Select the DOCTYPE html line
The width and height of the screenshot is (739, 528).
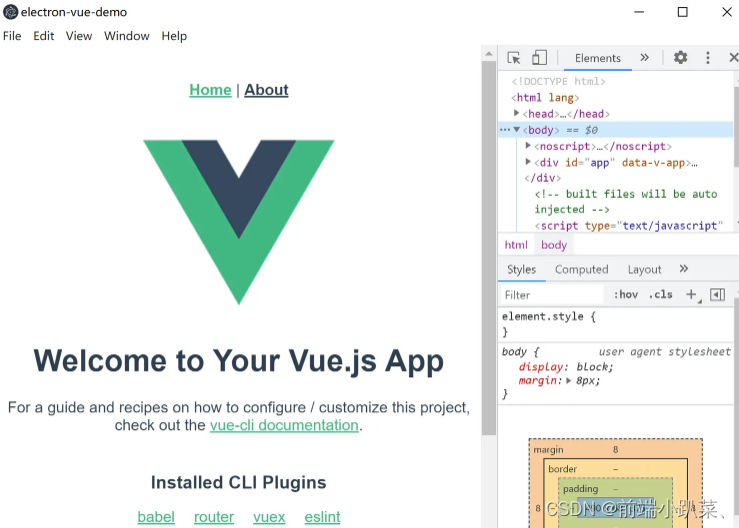coord(558,82)
